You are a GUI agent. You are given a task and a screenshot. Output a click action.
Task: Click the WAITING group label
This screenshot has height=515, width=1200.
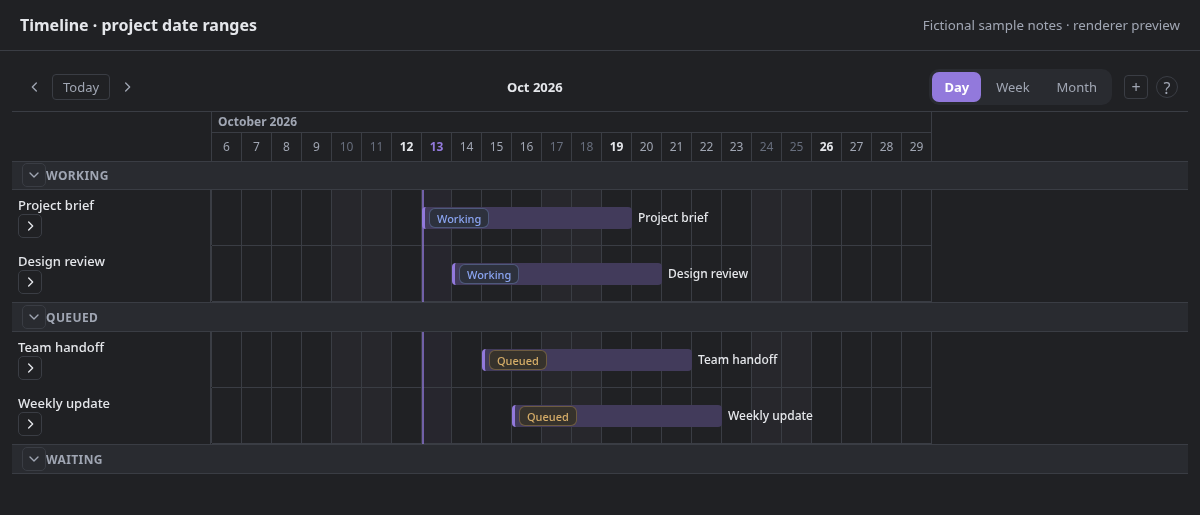point(74,459)
